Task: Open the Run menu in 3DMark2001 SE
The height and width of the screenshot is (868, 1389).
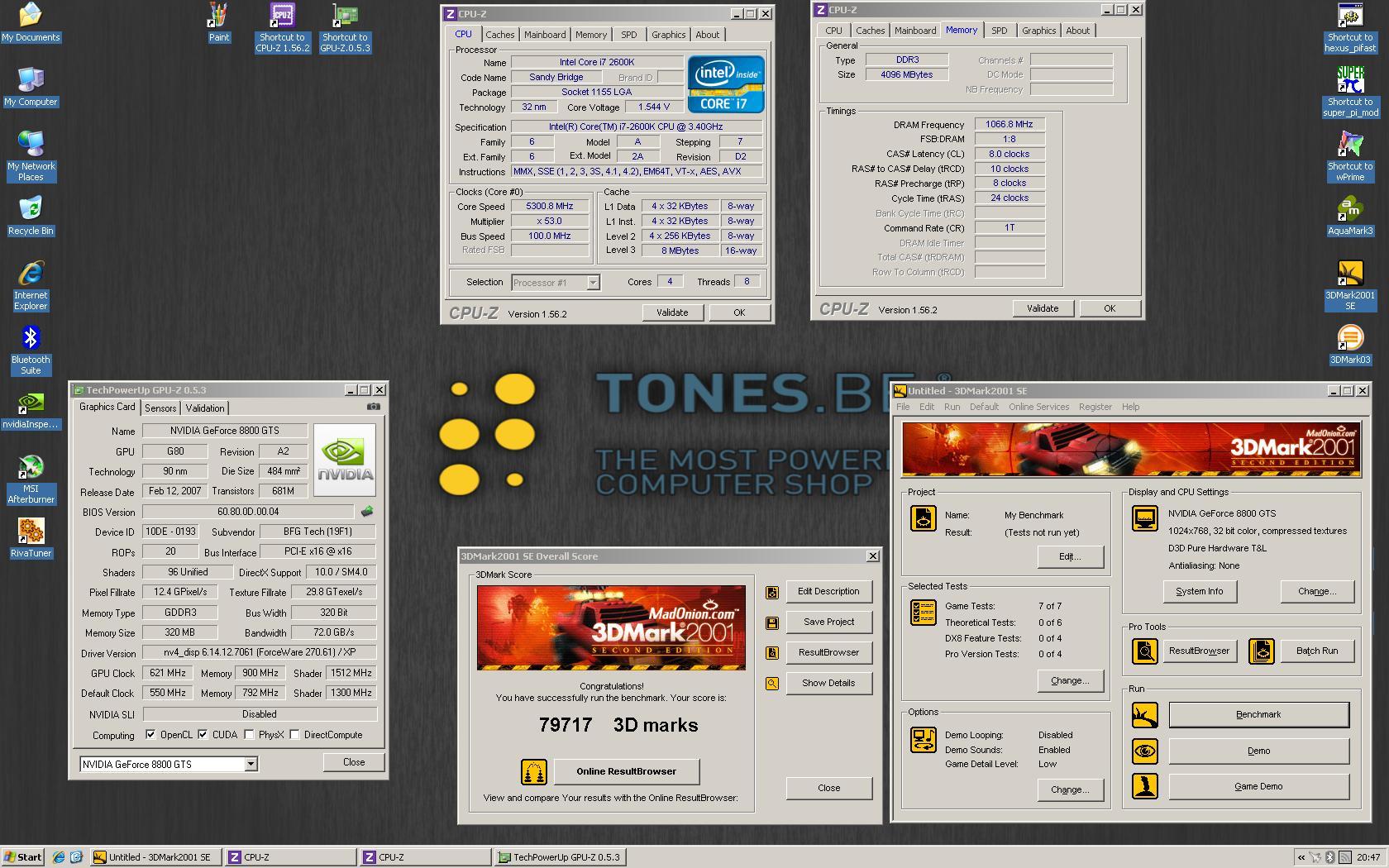Action: [952, 407]
